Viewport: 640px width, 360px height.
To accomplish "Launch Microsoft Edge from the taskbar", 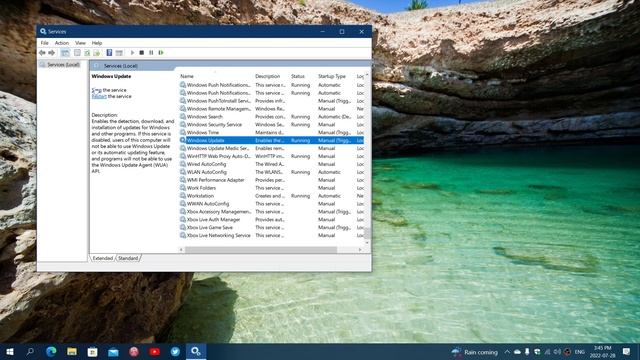I will 51,351.
